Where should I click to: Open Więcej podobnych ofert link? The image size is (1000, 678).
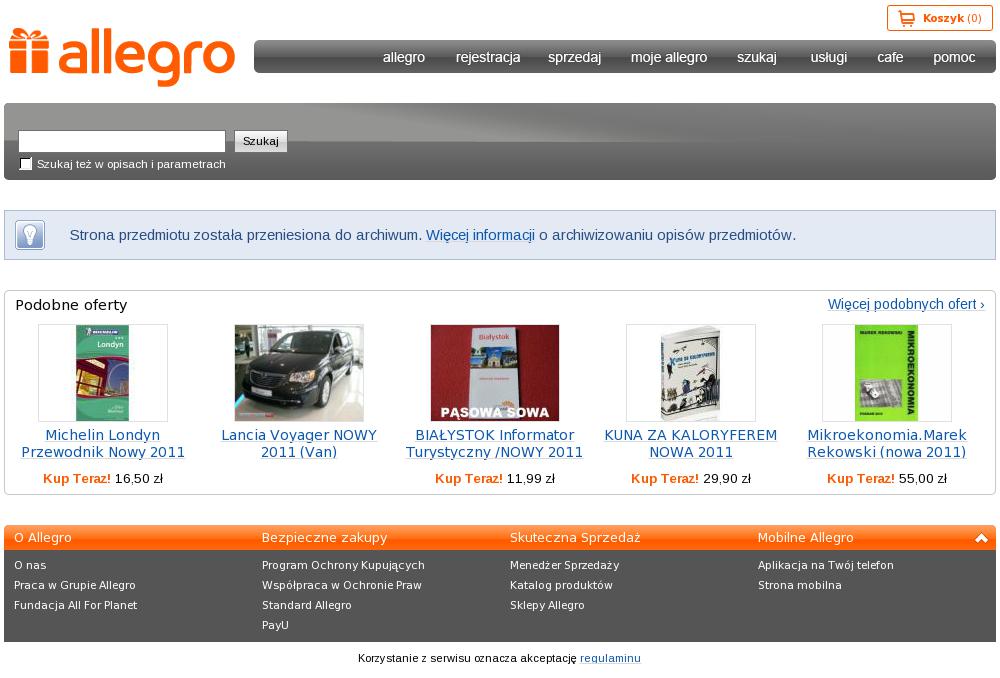click(x=906, y=304)
